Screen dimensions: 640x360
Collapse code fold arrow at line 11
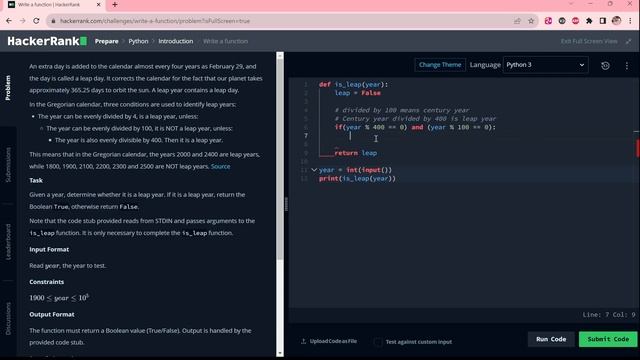[314, 170]
